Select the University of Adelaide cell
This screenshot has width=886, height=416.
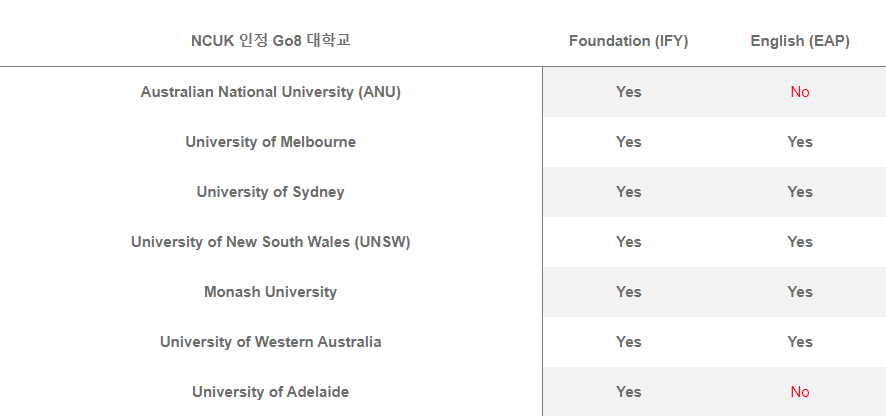click(271, 392)
